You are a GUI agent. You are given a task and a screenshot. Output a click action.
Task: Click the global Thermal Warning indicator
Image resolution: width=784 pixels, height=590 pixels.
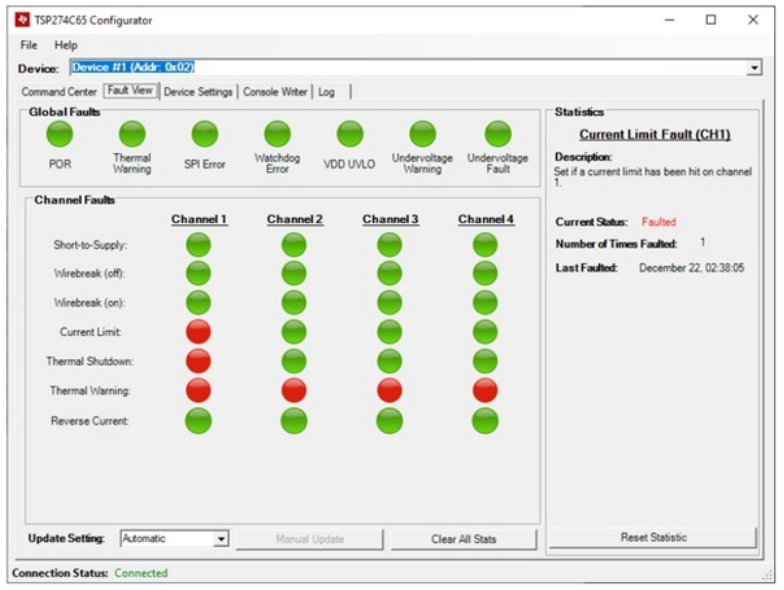tap(132, 134)
